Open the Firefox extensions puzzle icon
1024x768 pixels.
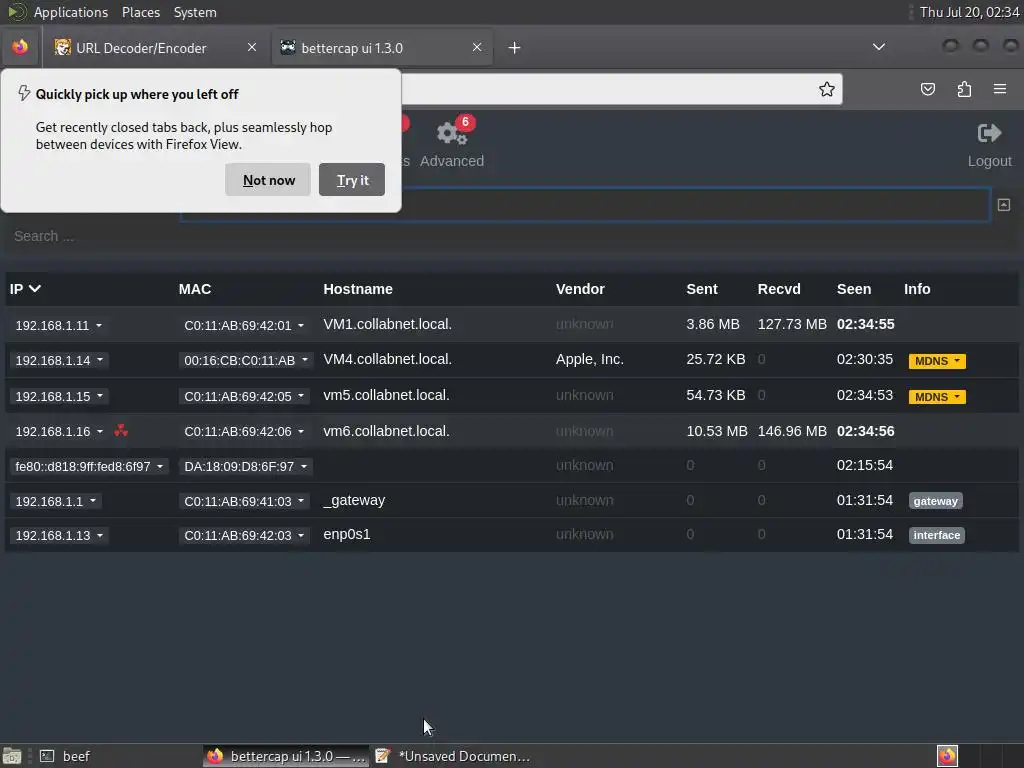point(964,89)
